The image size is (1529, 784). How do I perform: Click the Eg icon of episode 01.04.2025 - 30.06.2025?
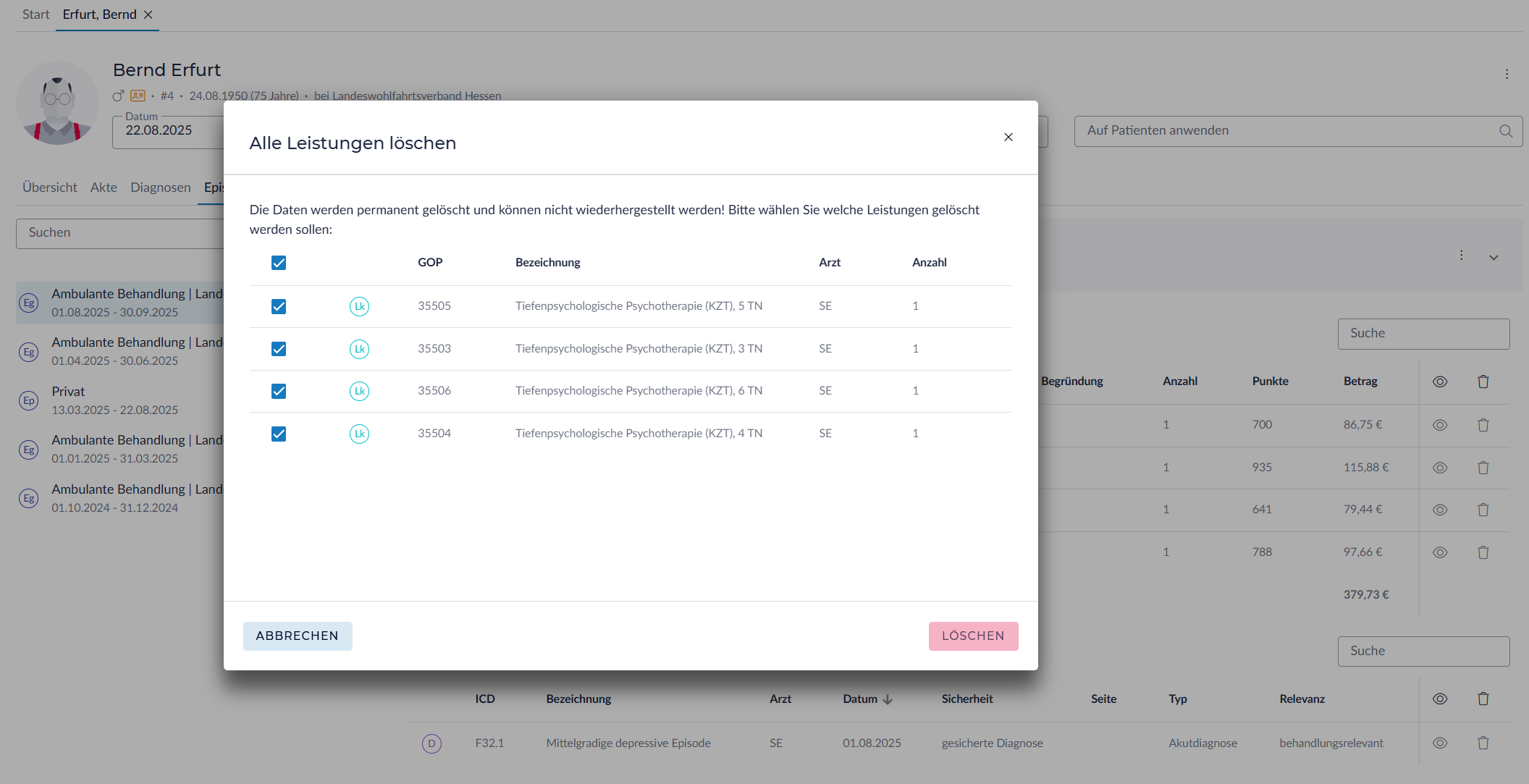point(29,352)
